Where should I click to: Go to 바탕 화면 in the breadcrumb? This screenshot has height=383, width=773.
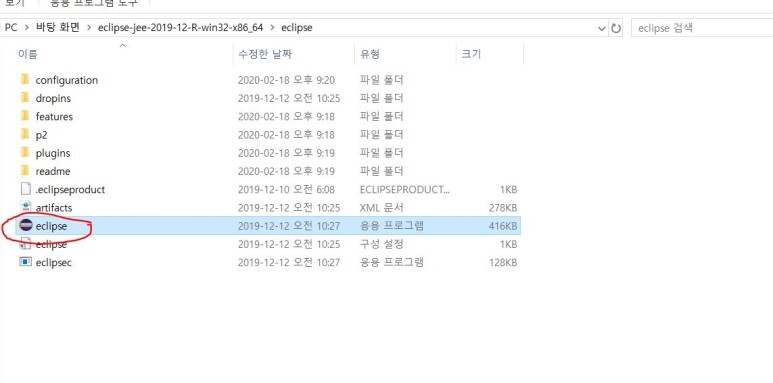pyautogui.click(x=58, y=28)
